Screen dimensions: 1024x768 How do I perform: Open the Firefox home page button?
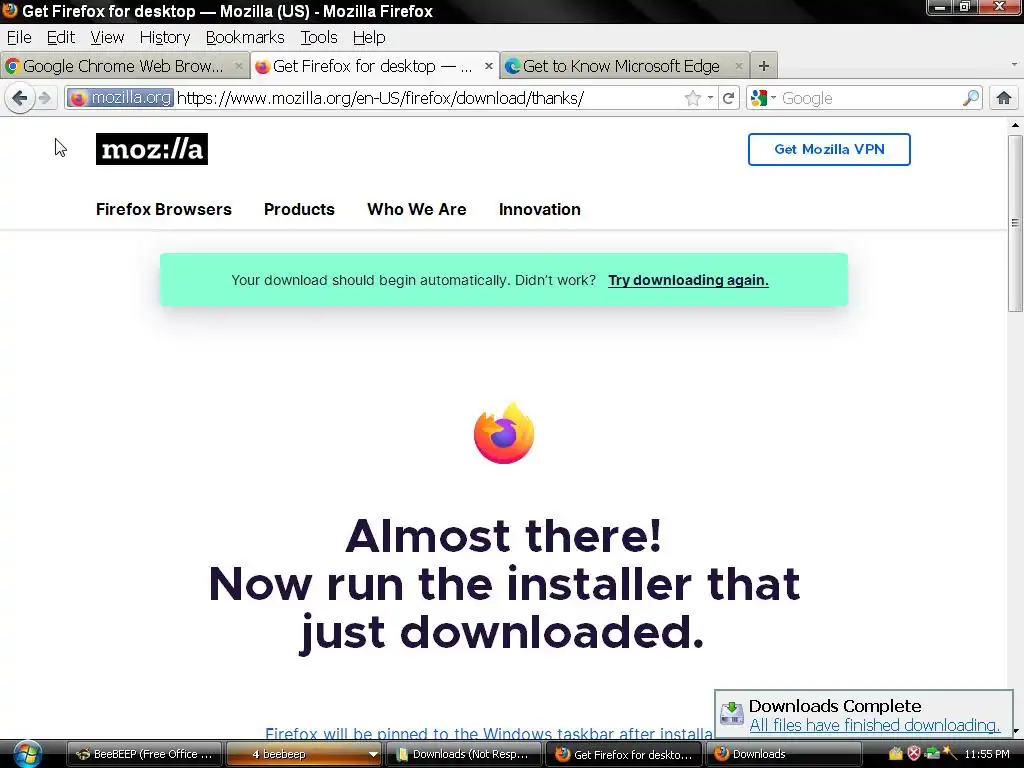point(1004,99)
